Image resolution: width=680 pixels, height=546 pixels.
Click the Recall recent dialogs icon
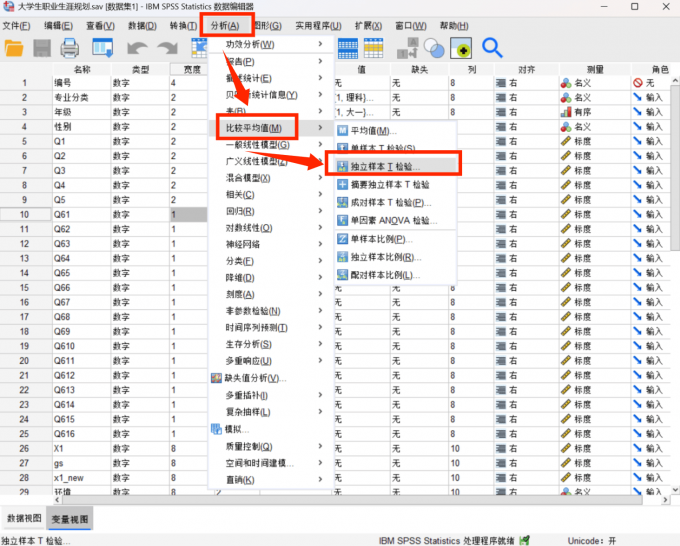(103, 48)
